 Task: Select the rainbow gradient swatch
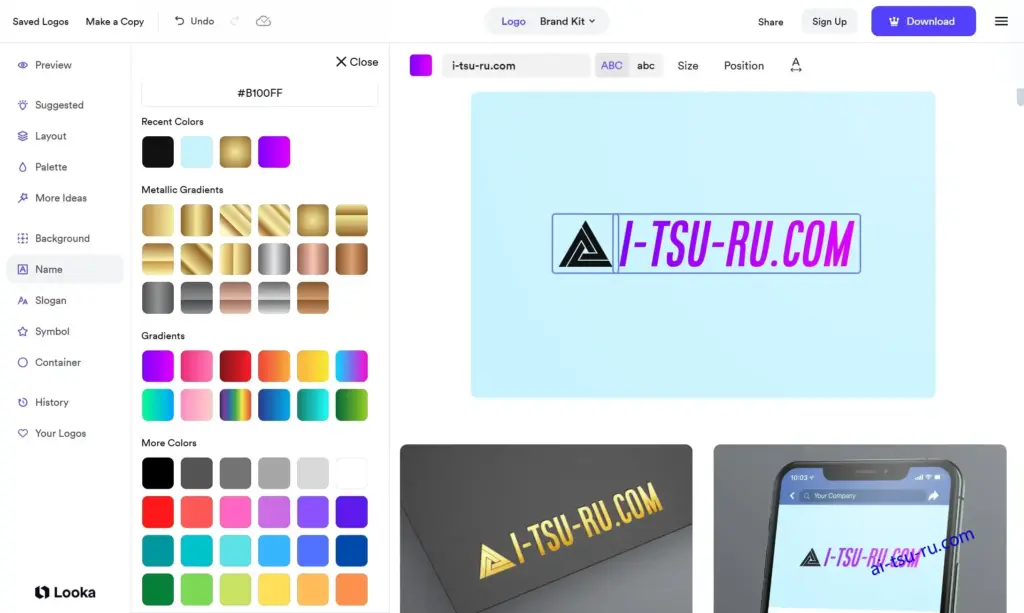click(x=235, y=405)
